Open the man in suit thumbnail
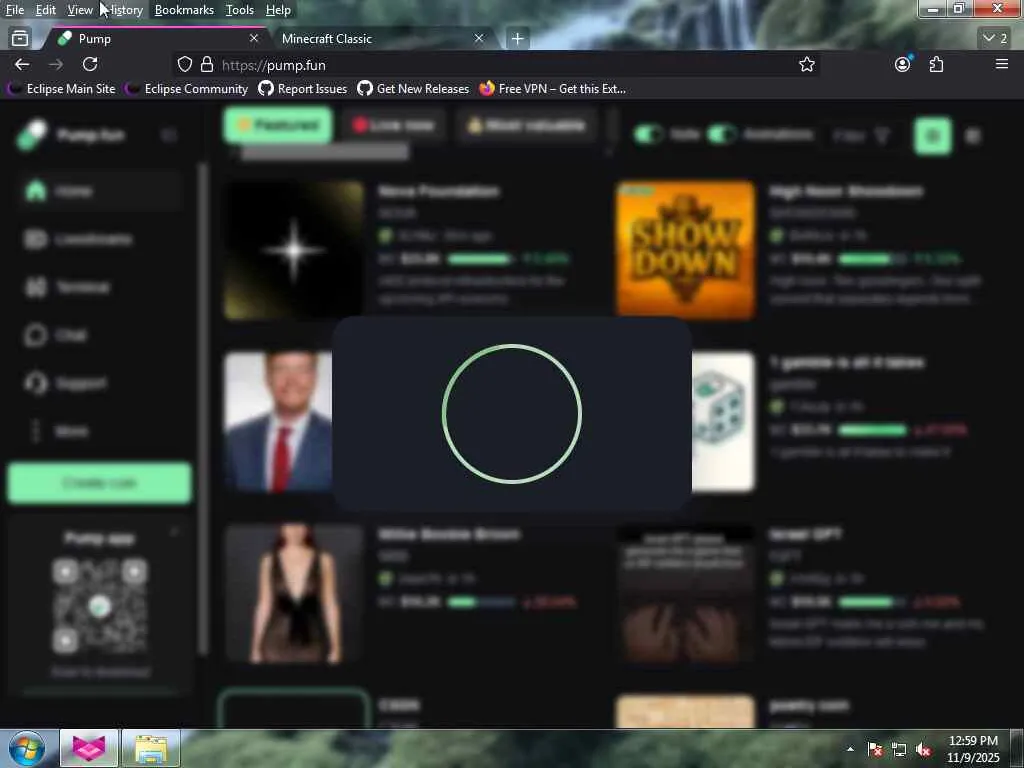Image resolution: width=1024 pixels, height=768 pixels. point(278,421)
